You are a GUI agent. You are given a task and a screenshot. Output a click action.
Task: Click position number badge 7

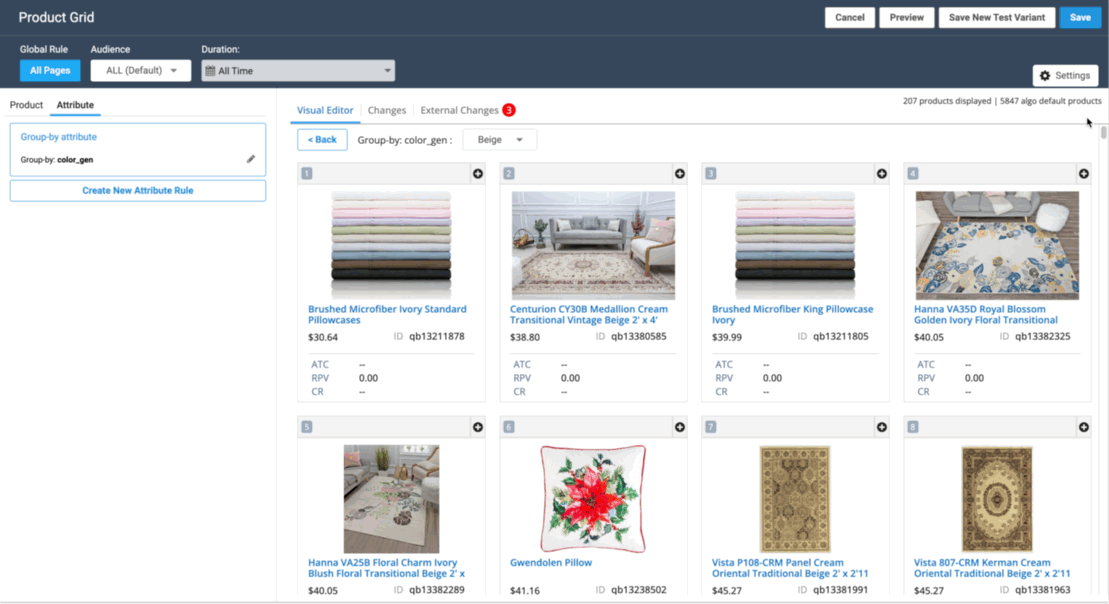click(x=711, y=426)
